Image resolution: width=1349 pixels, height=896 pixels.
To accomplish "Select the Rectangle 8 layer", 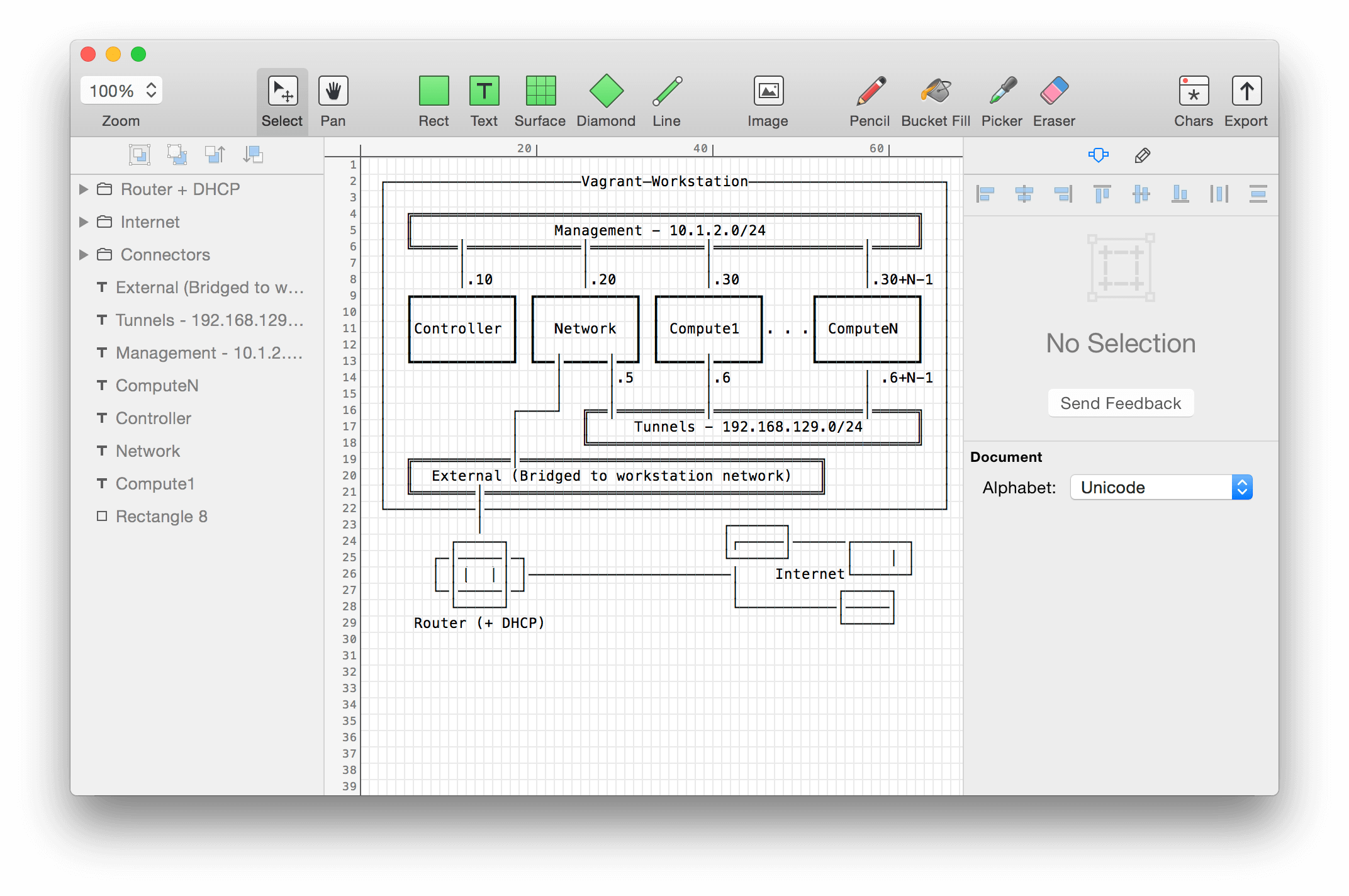I will point(161,517).
